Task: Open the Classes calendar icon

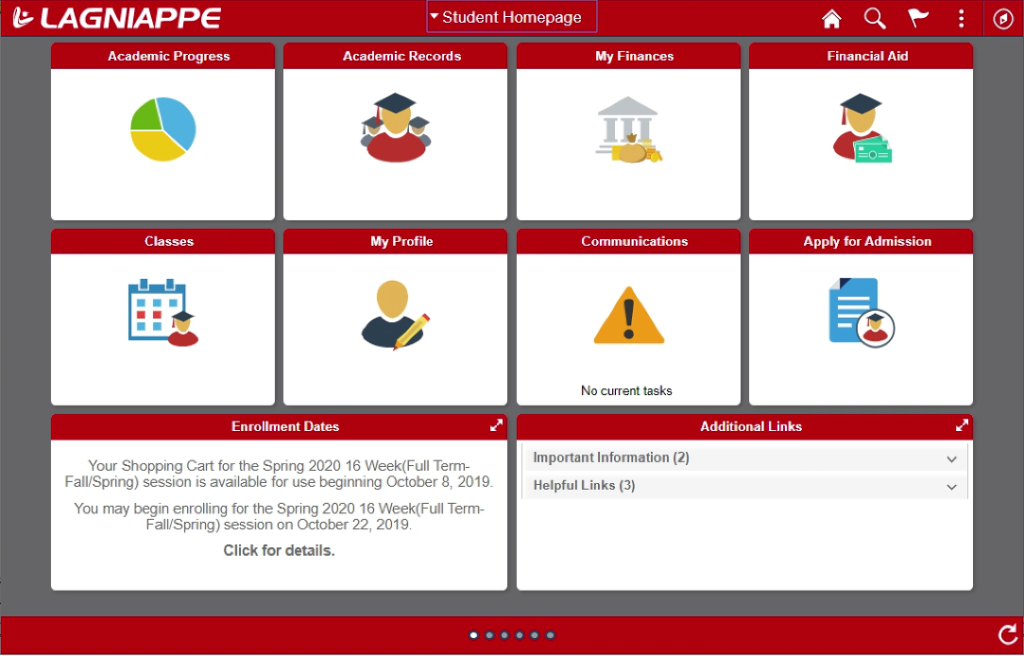Action: point(163,313)
